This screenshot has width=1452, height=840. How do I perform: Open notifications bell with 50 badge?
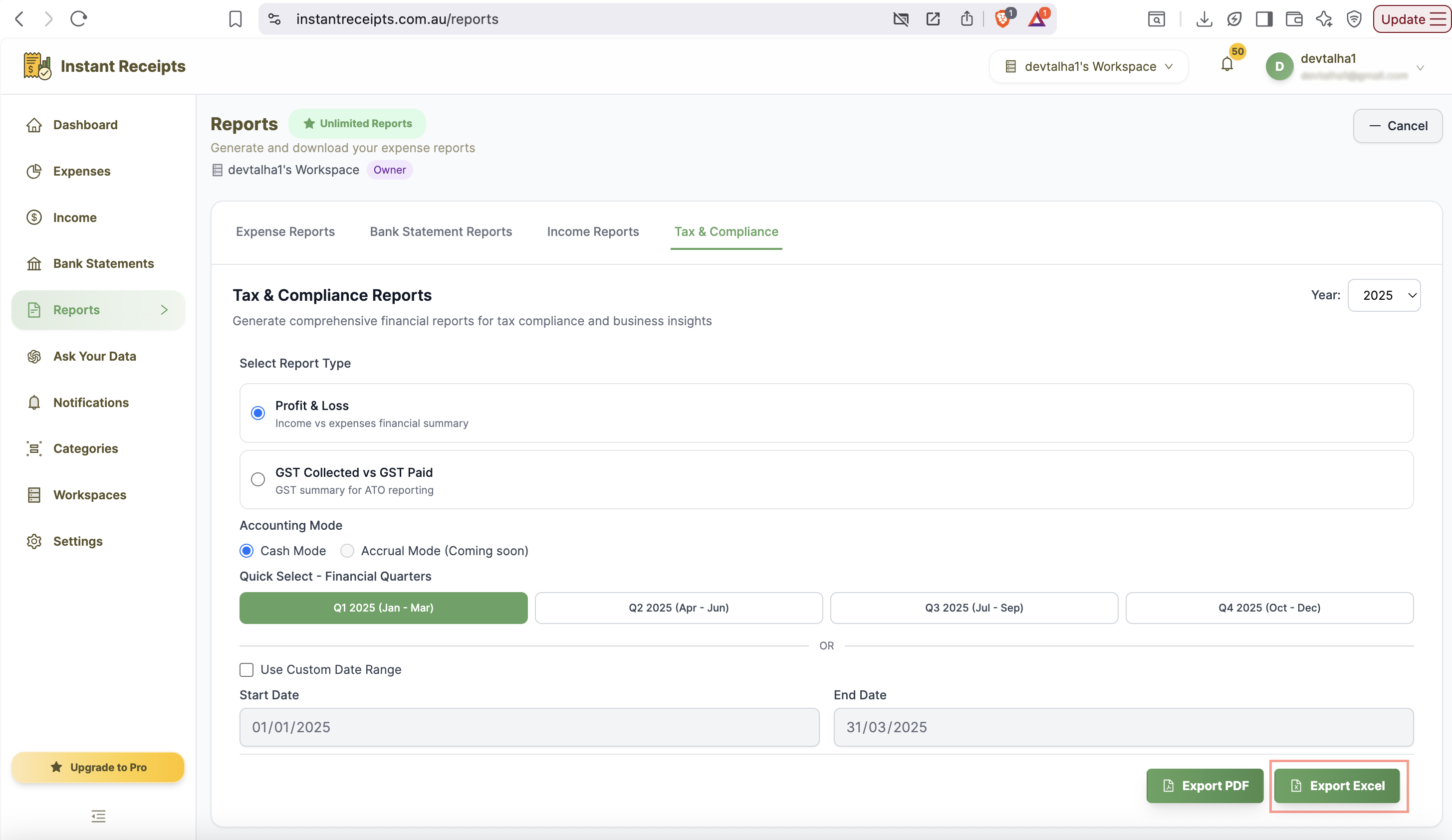[1227, 64]
